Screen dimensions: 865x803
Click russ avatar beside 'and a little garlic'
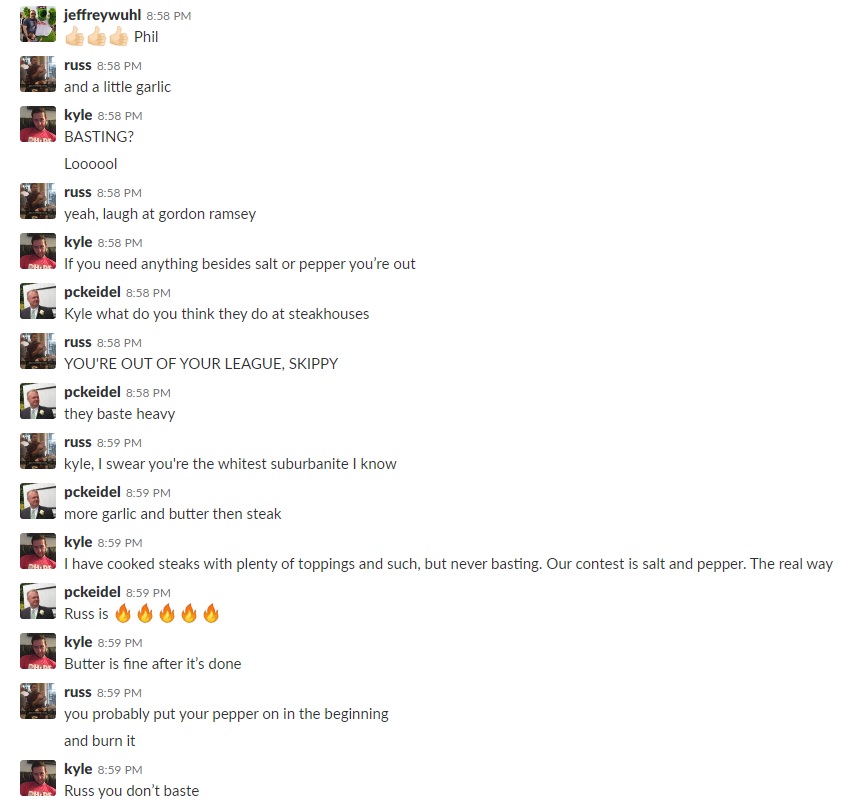38,74
